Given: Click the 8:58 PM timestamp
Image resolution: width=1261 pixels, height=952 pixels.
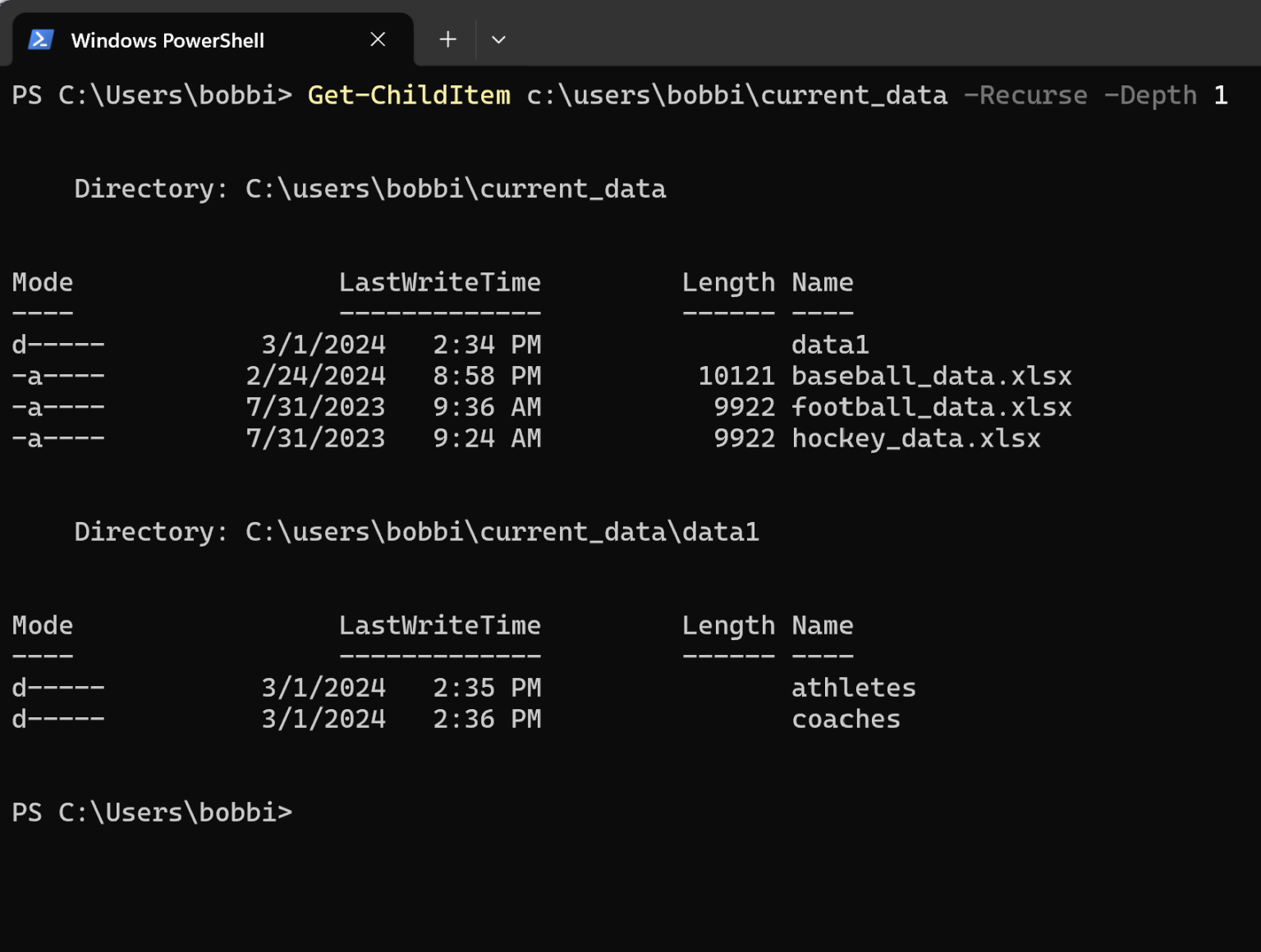Looking at the screenshot, I should click(487, 376).
